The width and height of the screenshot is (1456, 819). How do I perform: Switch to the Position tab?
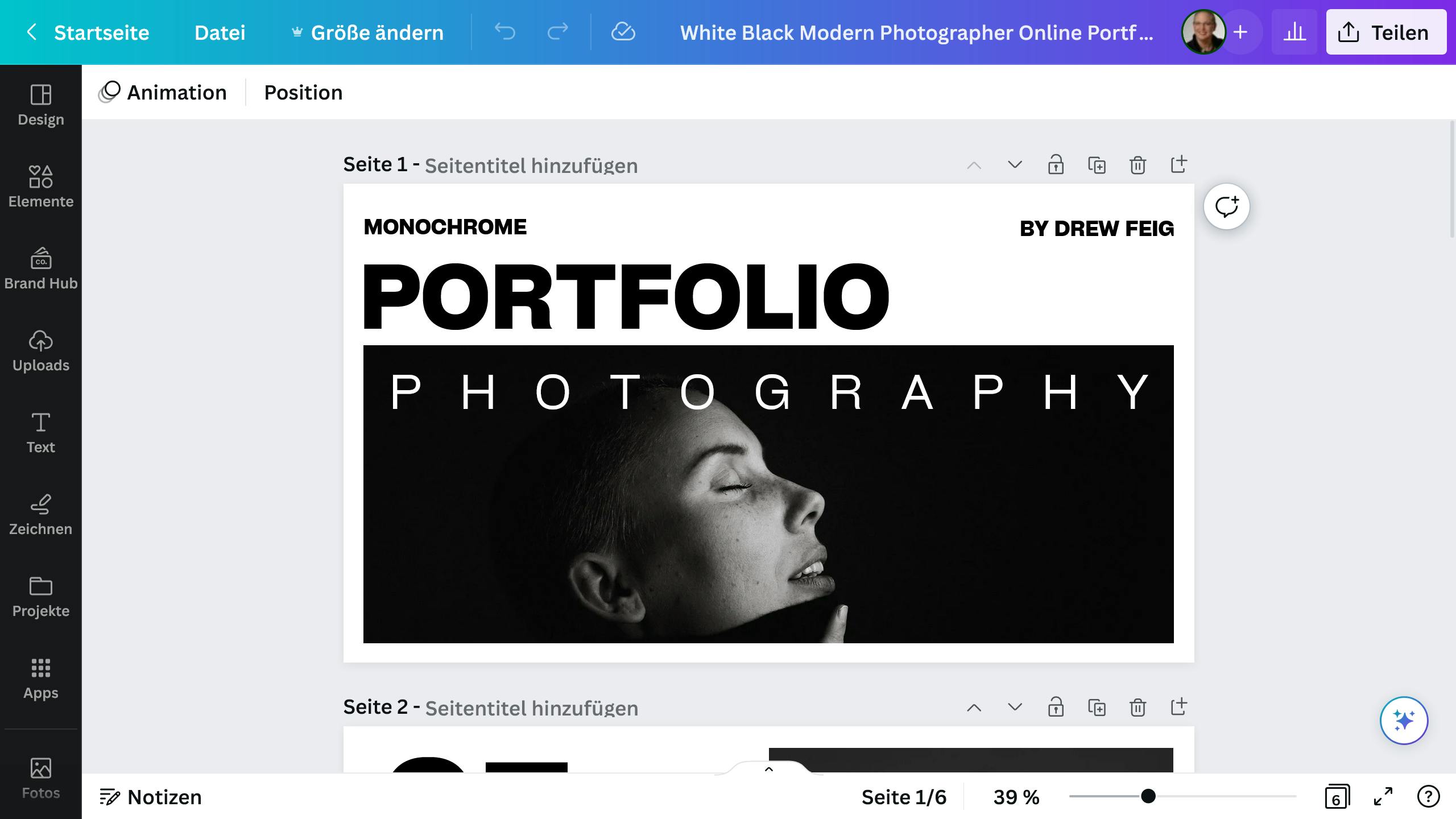coord(304,92)
